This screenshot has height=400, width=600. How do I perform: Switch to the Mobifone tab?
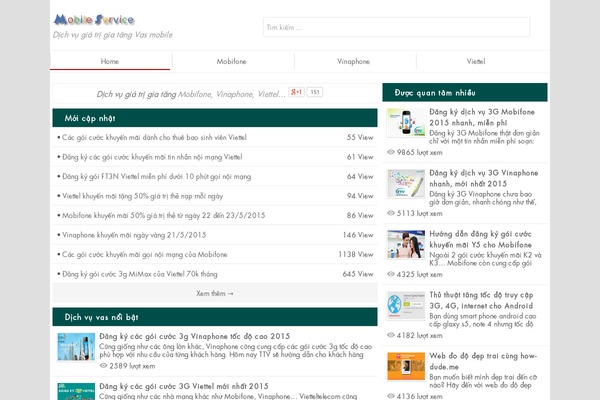click(232, 61)
